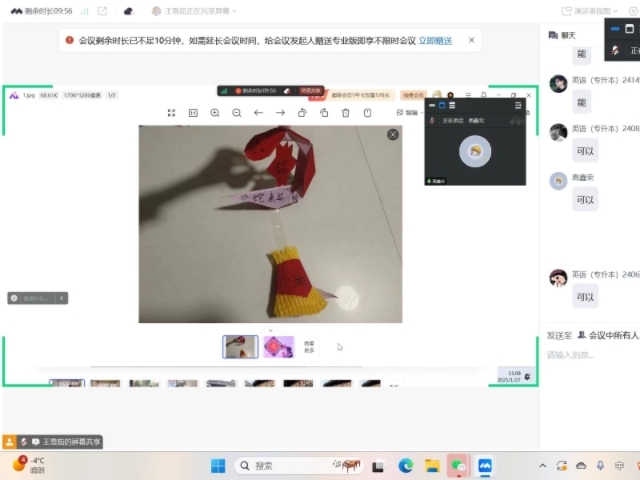This screenshot has height=480, width=640.
Task: Open WeChat from the taskbar
Action: click(x=458, y=466)
